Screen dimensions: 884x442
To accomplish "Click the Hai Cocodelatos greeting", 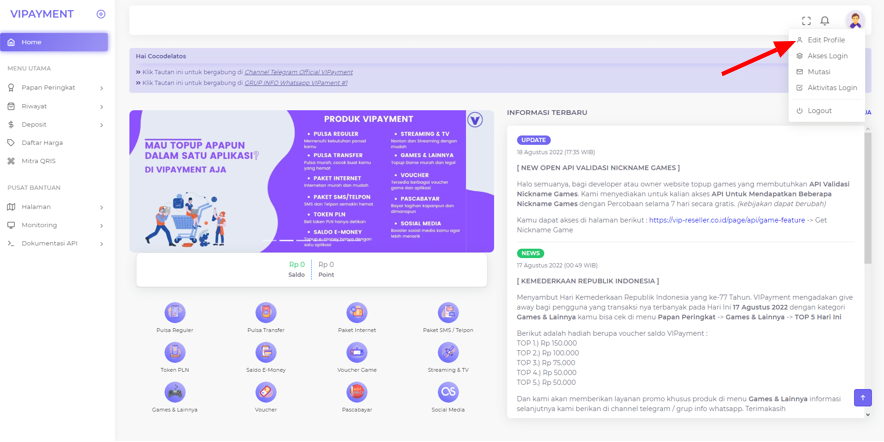I will coord(161,56).
